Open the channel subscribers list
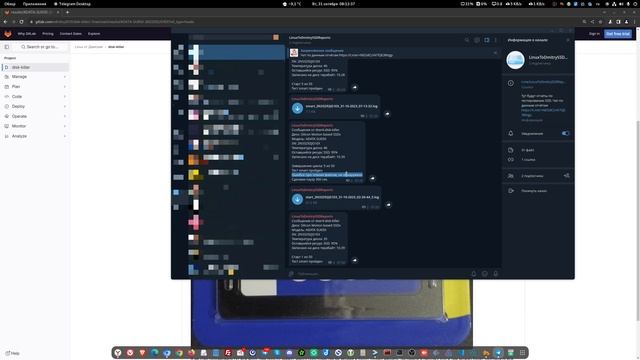The image size is (640, 360). pos(533,176)
